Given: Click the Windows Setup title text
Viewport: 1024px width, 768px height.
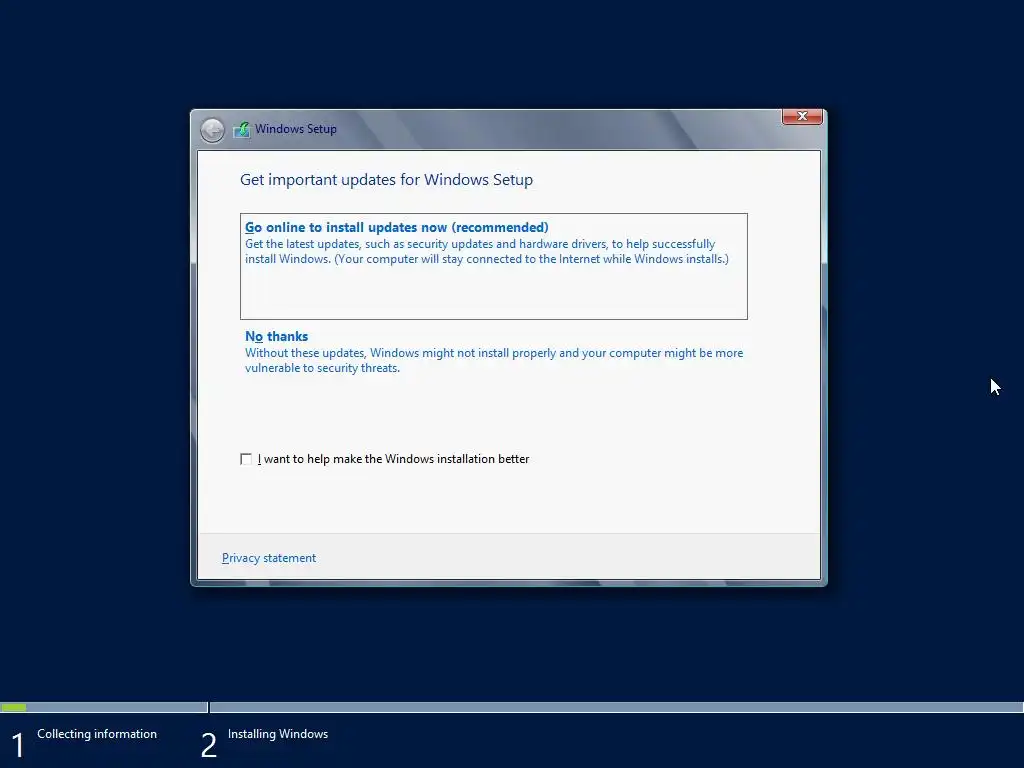Looking at the screenshot, I should point(296,129).
